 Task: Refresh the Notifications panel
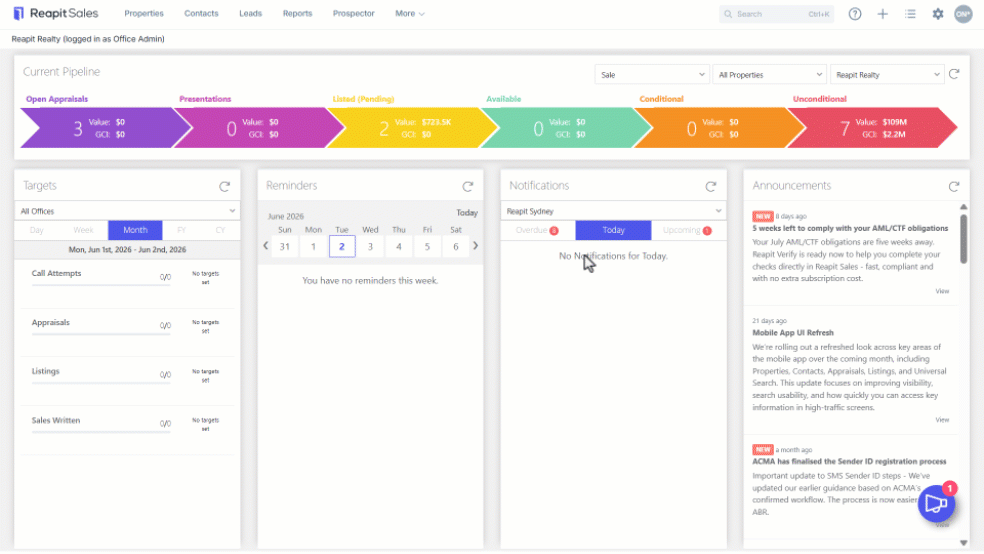coord(710,186)
